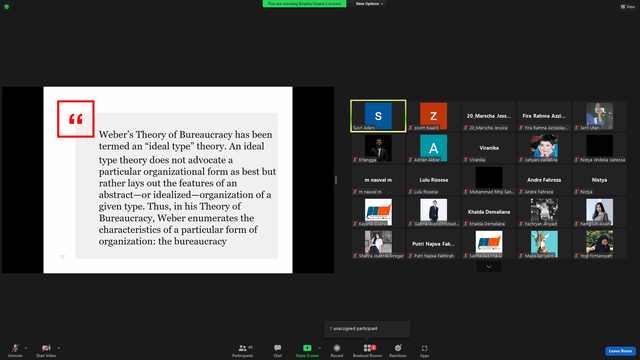Click the '1 unassigned participant' tooltip

click(367, 329)
